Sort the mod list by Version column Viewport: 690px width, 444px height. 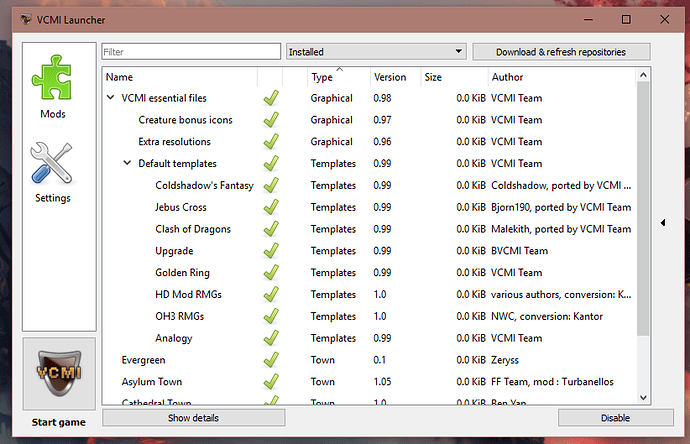coord(396,77)
